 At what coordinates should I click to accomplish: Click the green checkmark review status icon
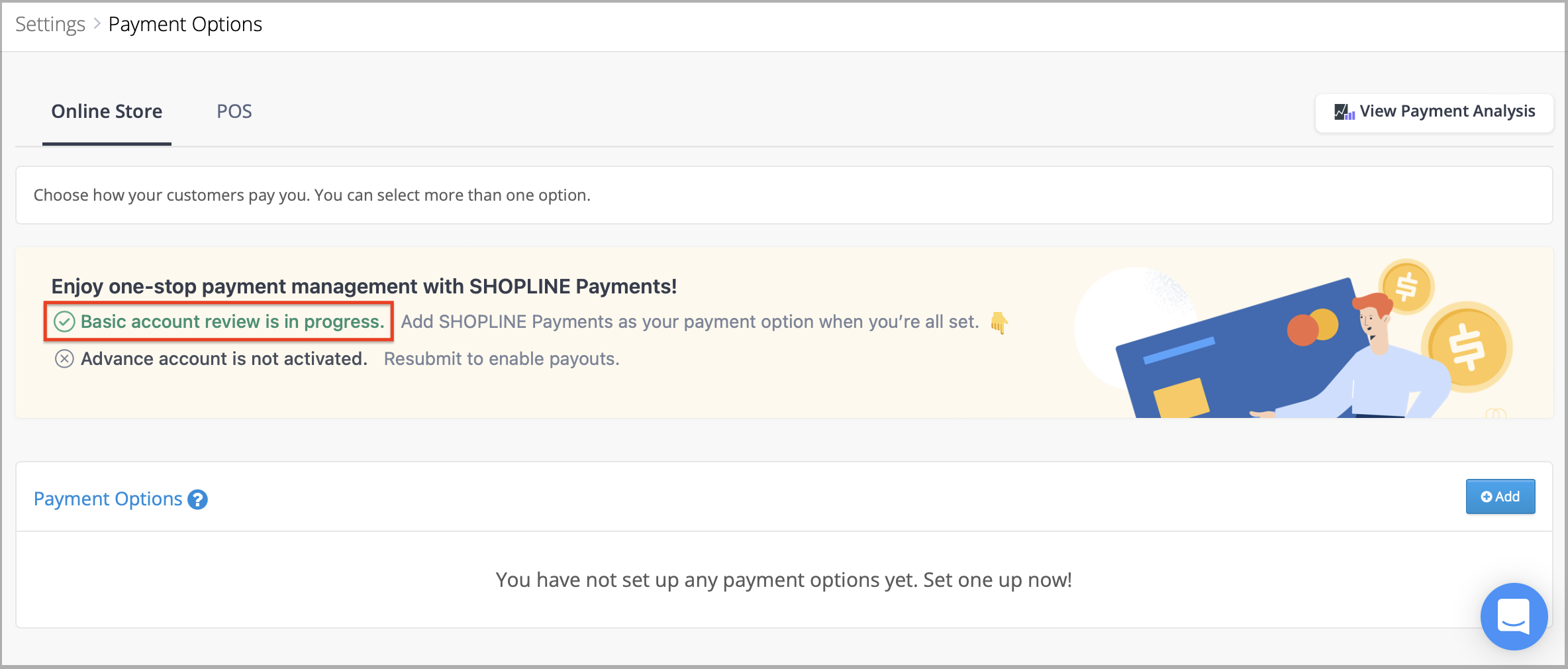(64, 322)
